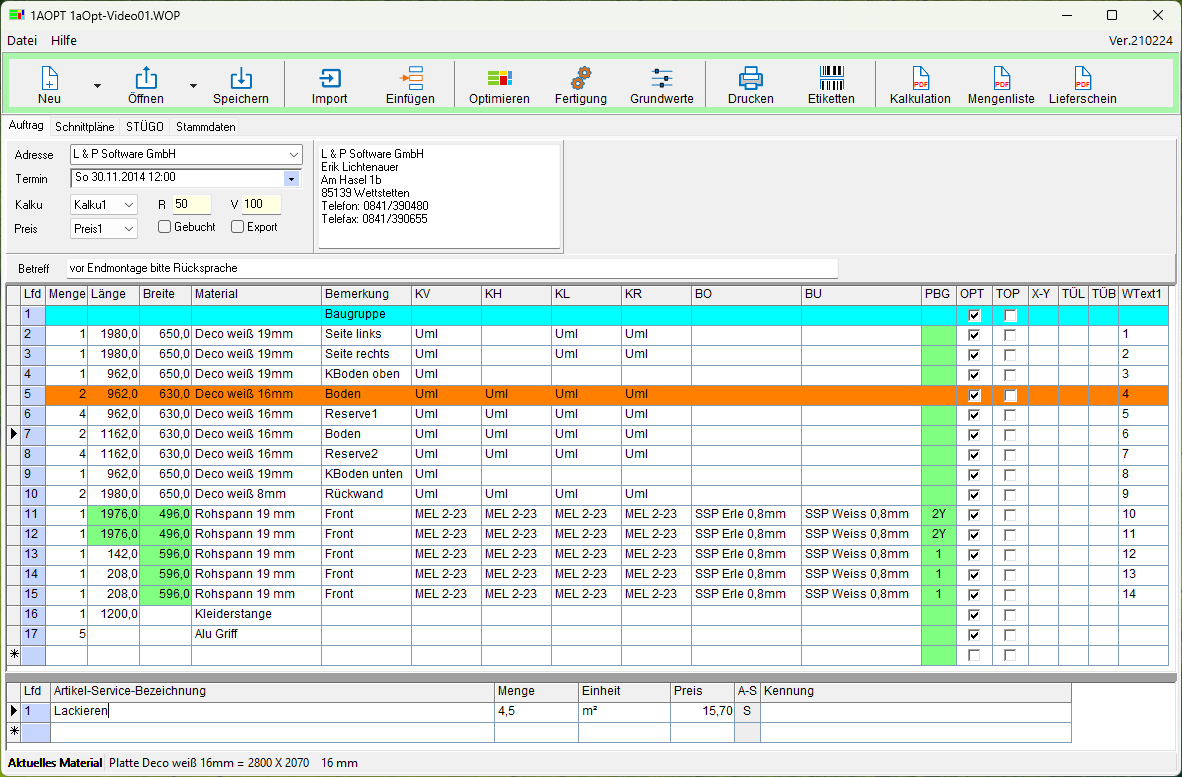Switch to the Schnittpläne tab
Screen dimensions: 1182x777
(x=83, y=127)
